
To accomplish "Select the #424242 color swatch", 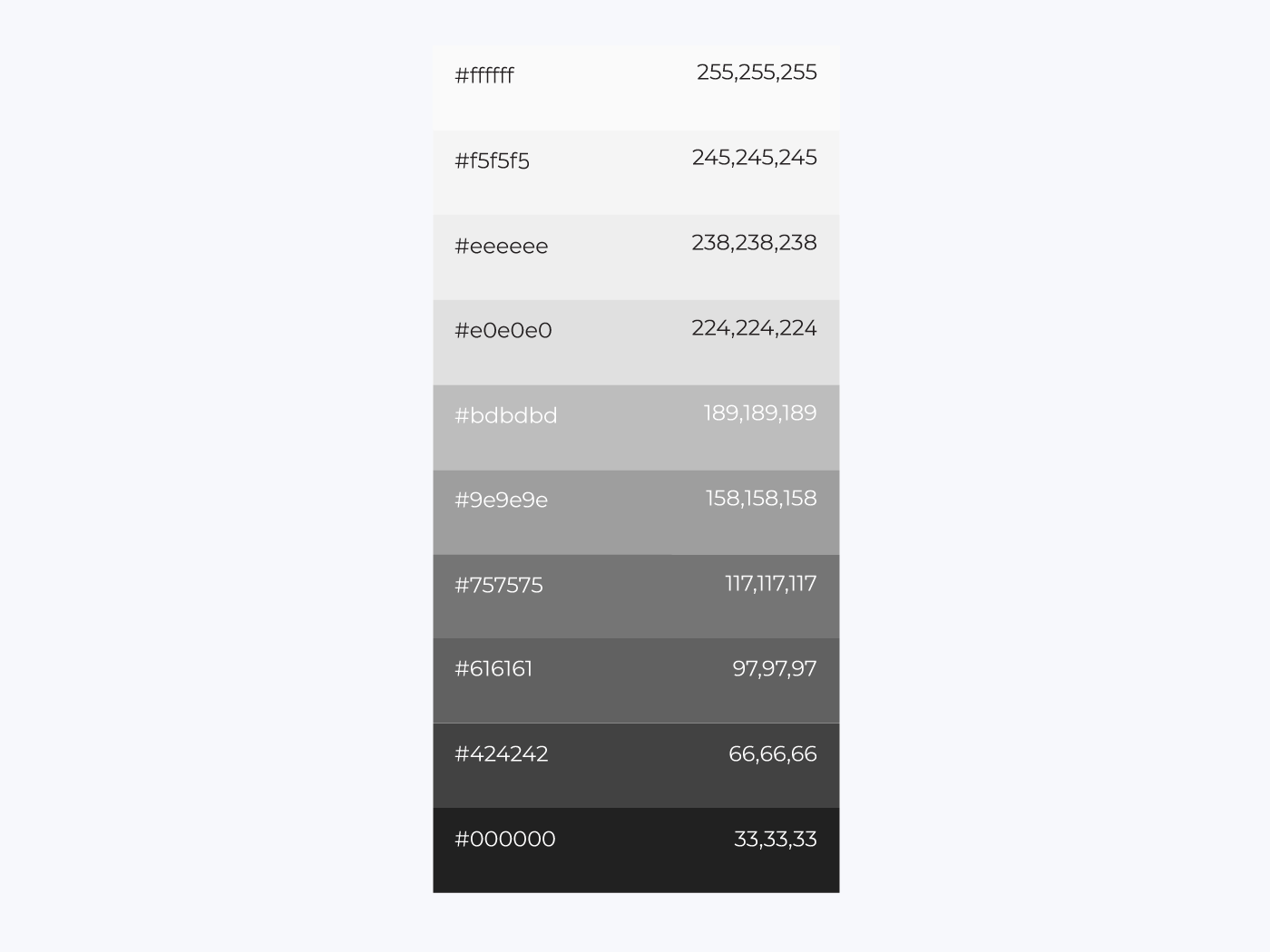I will [636, 765].
